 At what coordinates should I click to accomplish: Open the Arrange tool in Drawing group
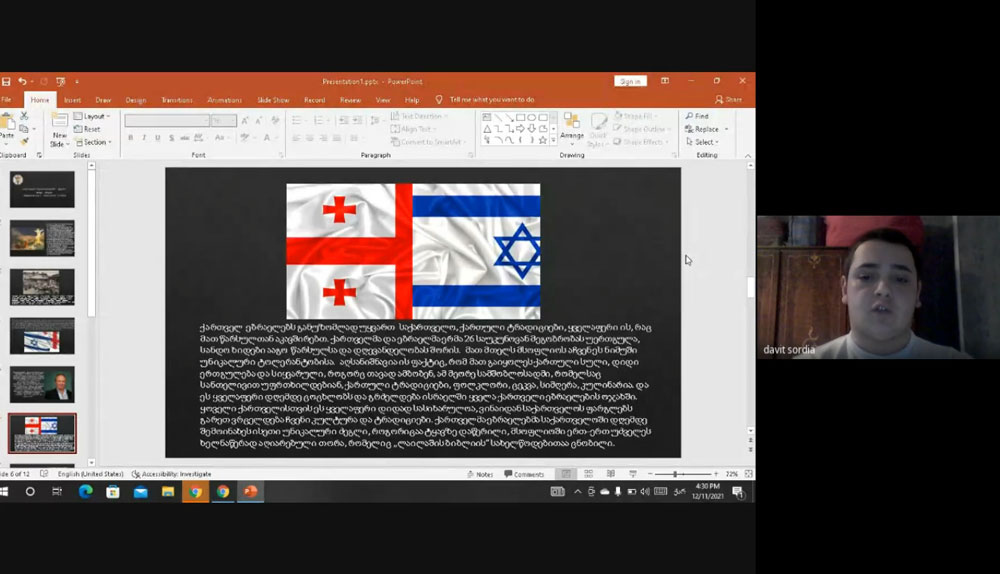(x=572, y=127)
